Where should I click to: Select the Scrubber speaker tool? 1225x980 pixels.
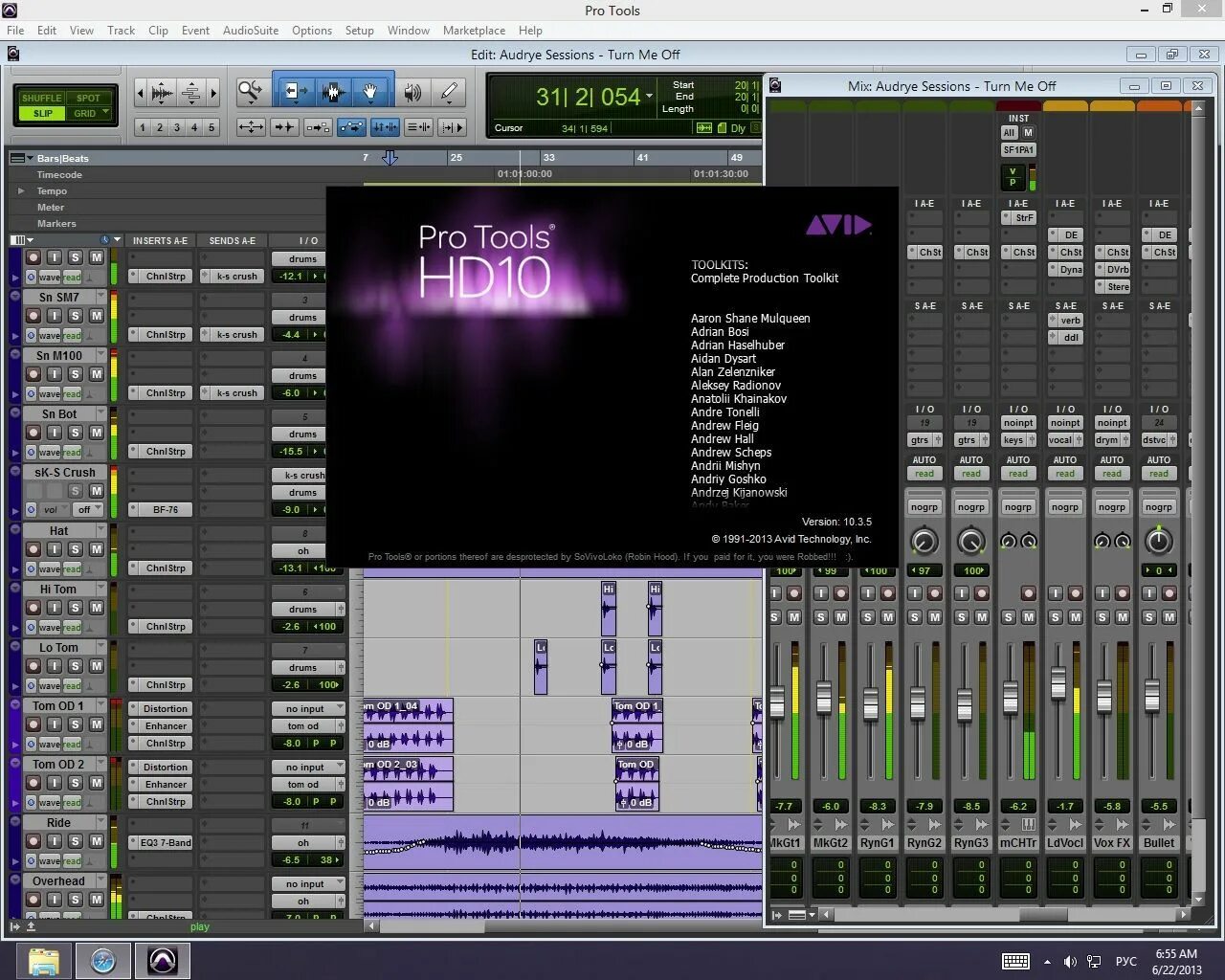click(x=412, y=92)
